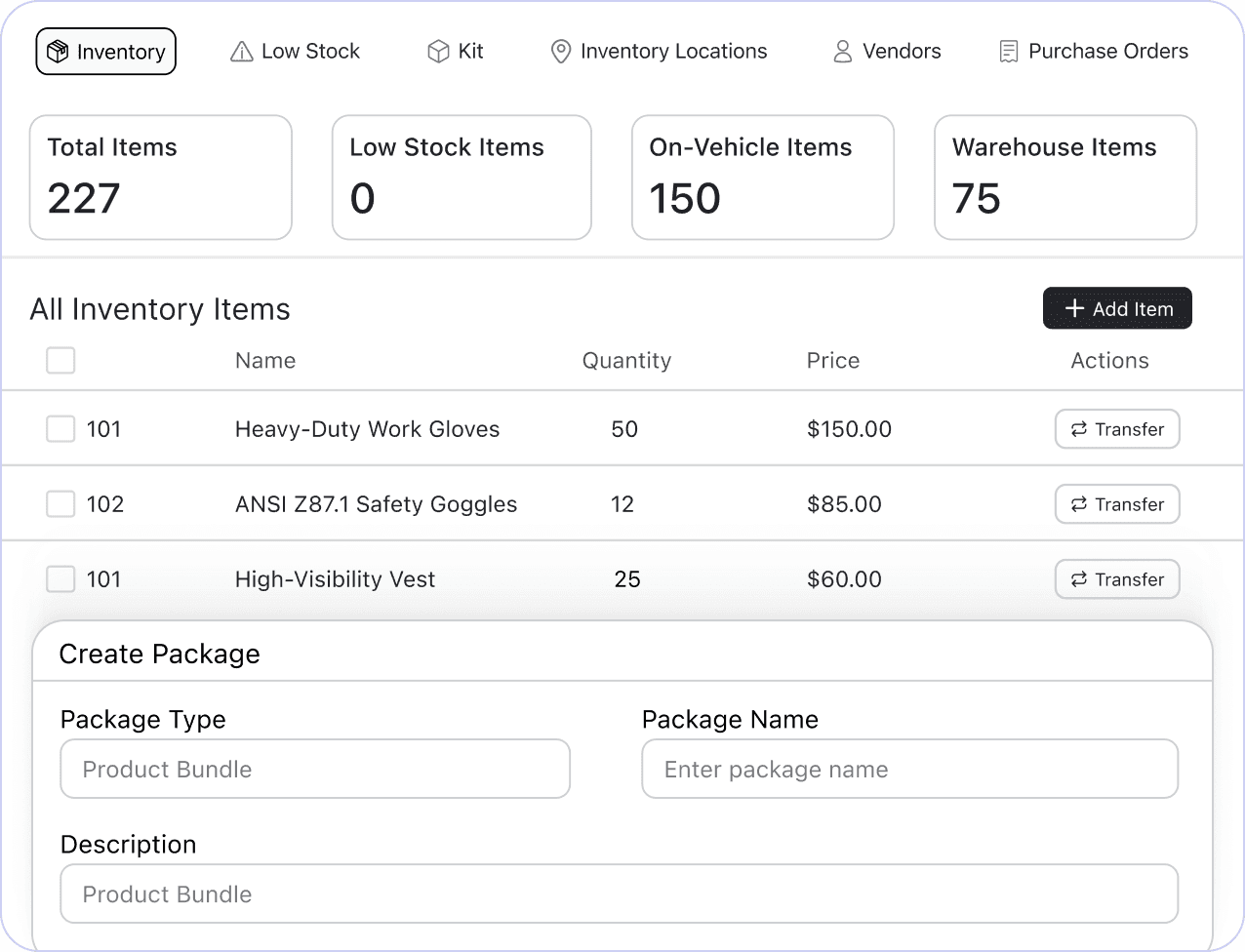This screenshot has width=1245, height=952.
Task: Toggle the select-all checkbox in the table header
Action: coord(60,360)
